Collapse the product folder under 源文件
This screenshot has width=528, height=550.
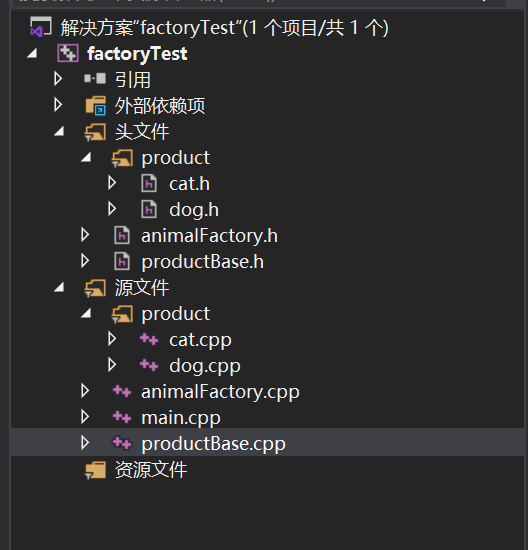coord(86,313)
